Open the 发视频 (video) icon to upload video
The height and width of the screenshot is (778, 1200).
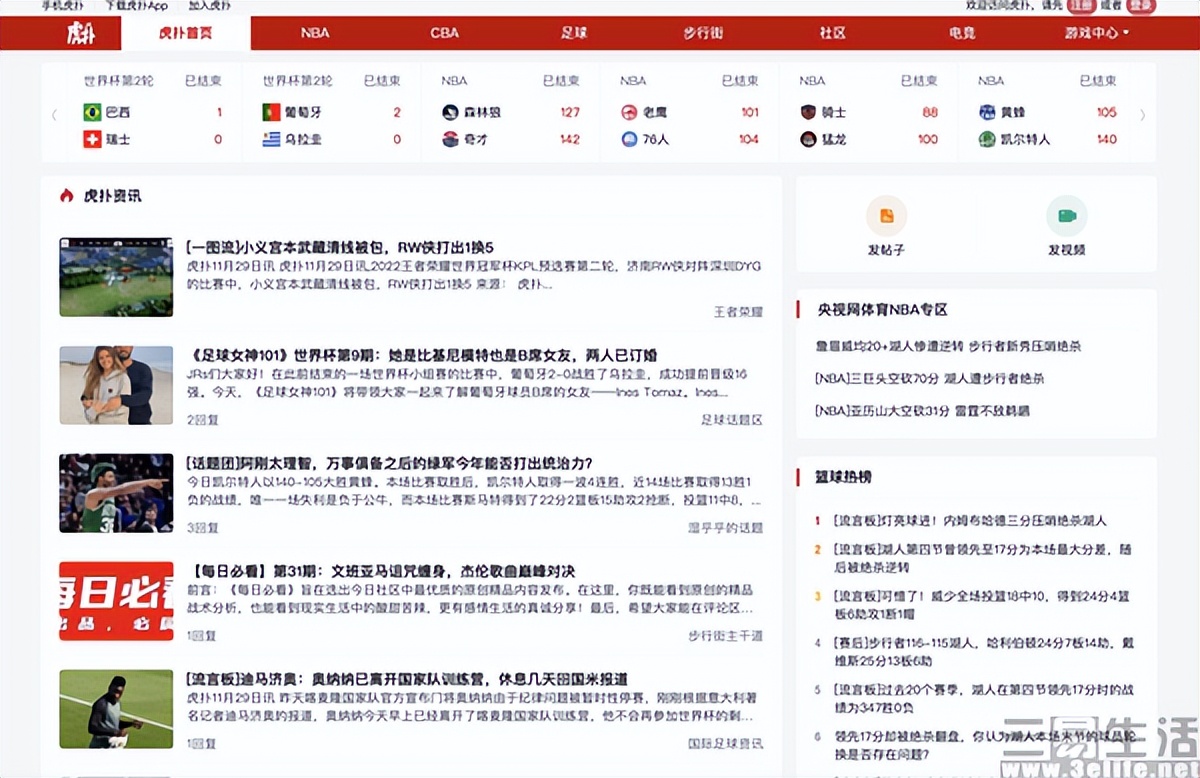coord(1068,215)
